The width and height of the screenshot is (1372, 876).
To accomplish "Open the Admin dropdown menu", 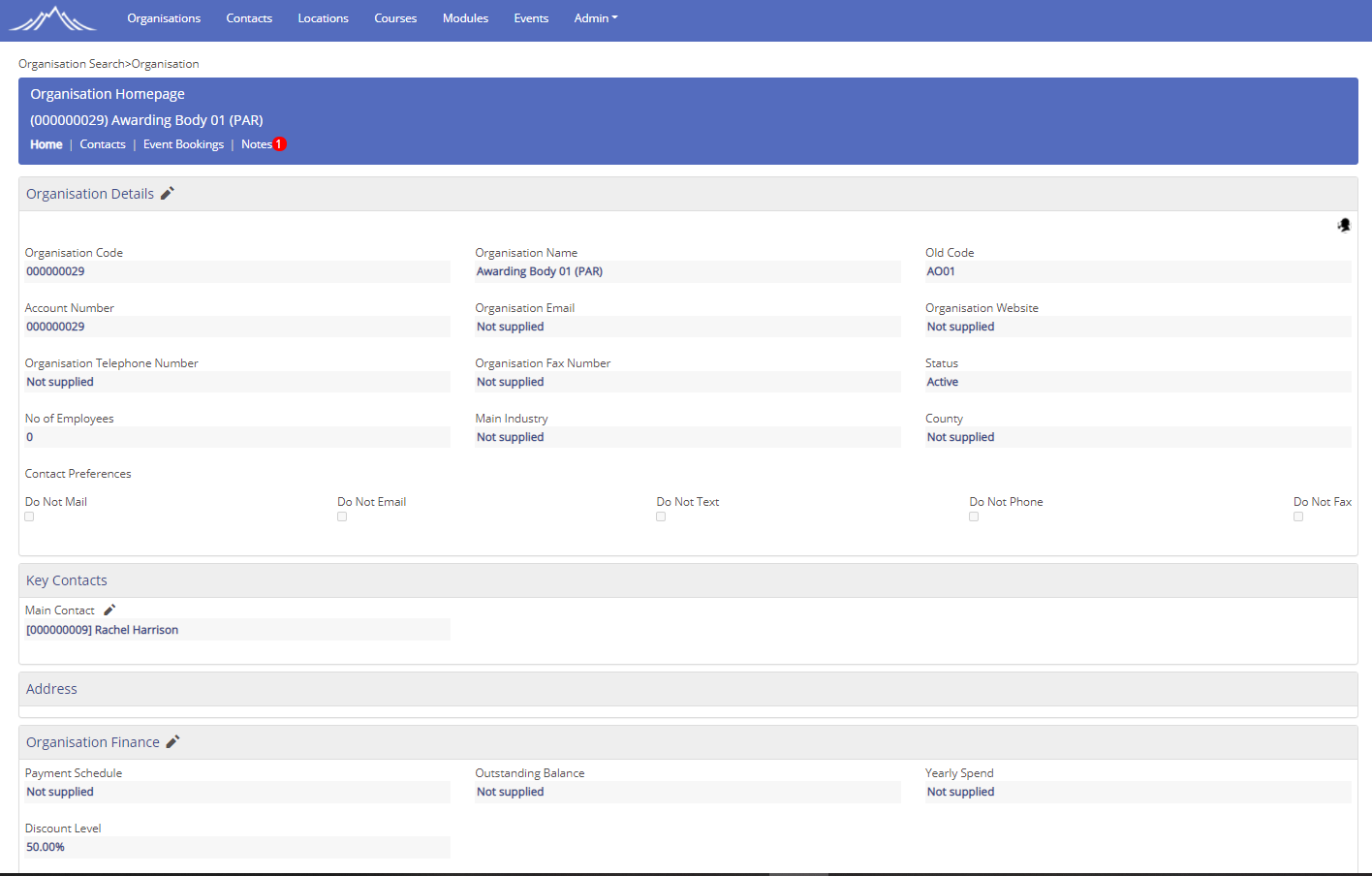I will pos(595,17).
